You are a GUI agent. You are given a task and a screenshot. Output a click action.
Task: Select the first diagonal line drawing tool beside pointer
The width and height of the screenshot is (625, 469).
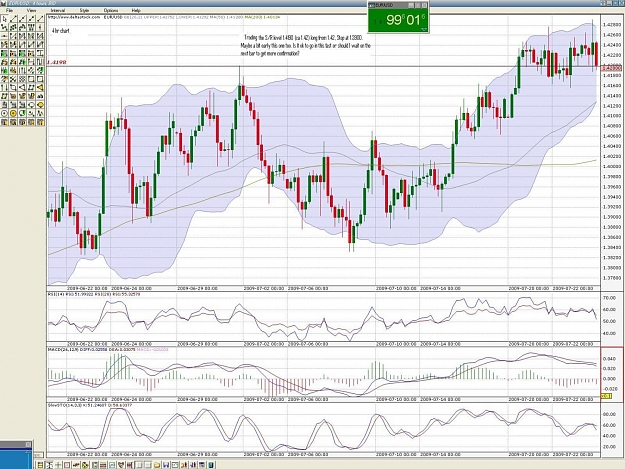click(13, 19)
